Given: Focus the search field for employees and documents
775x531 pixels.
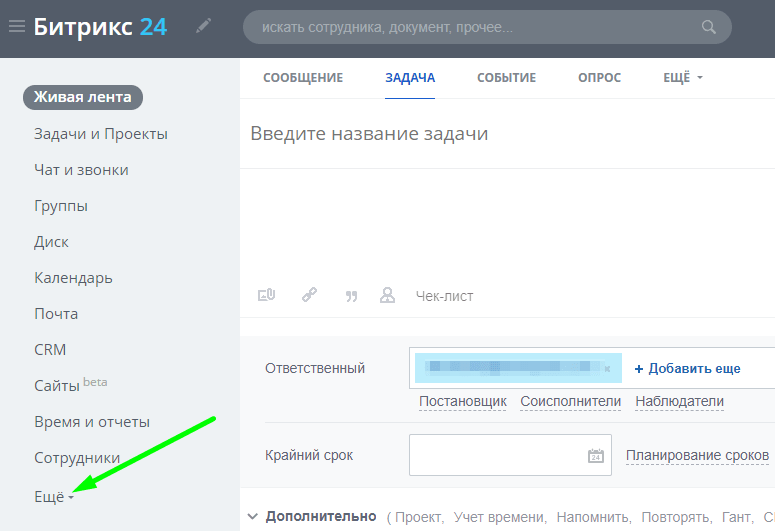Looking at the screenshot, I should (487, 27).
